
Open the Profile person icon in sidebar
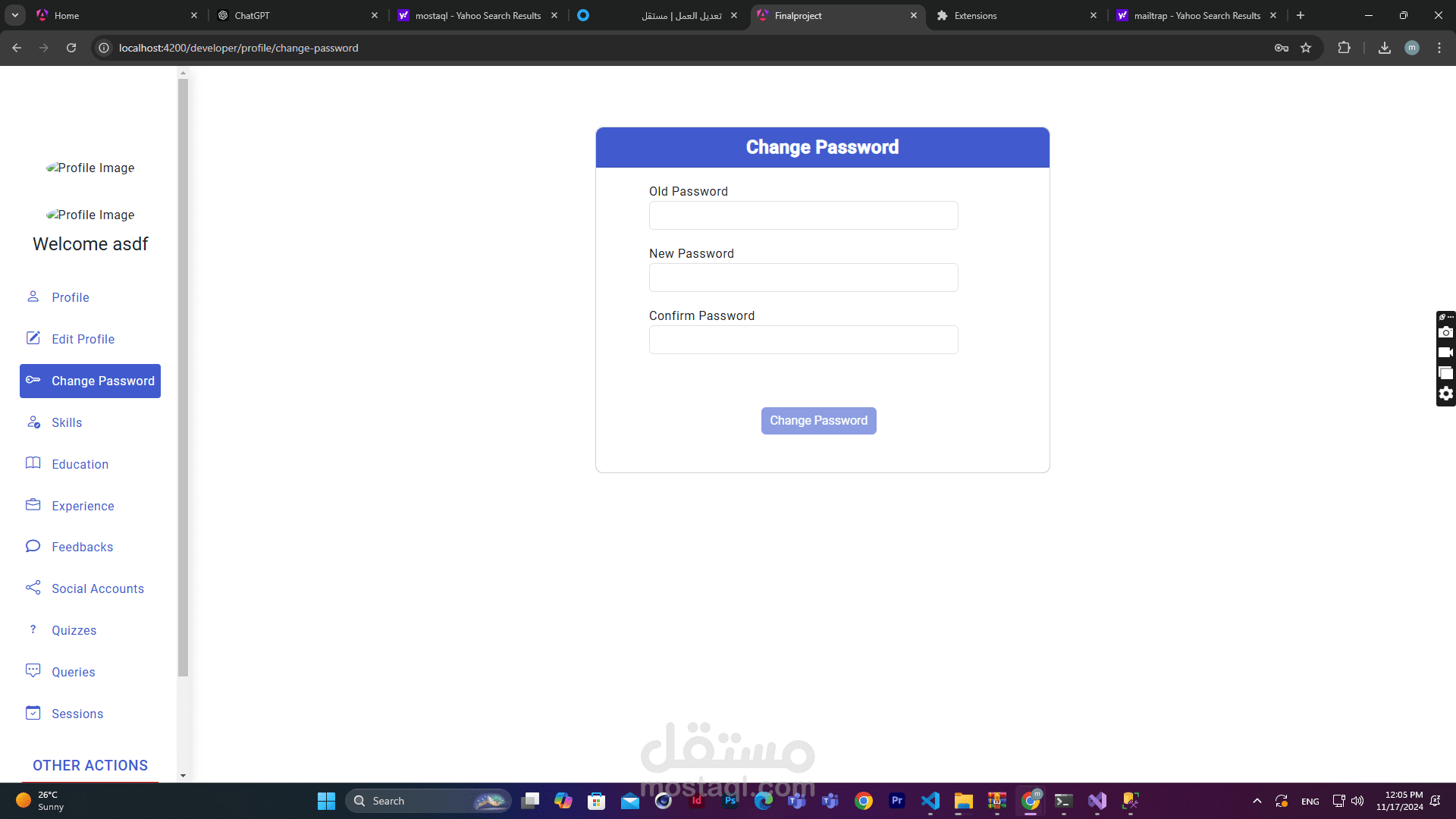pos(33,297)
